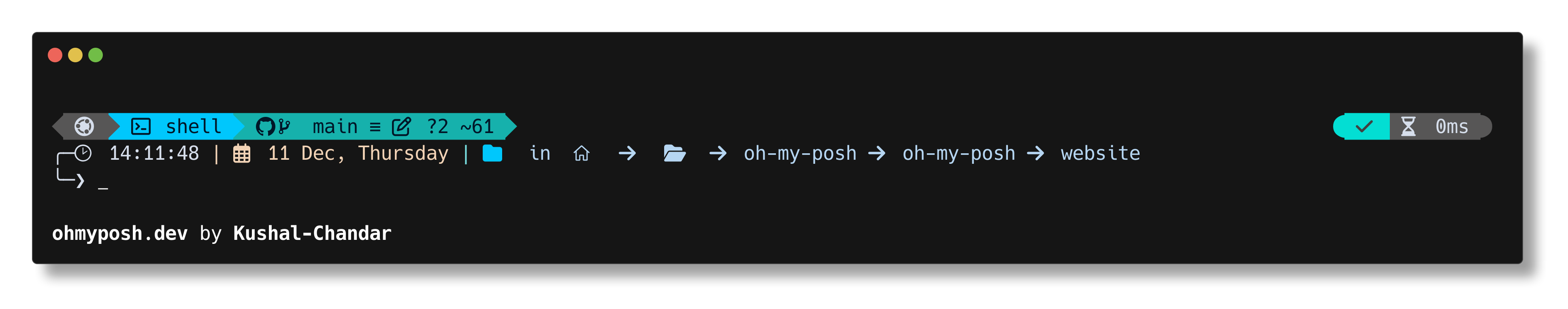
Task: Click the open folder icon
Action: coord(674,153)
